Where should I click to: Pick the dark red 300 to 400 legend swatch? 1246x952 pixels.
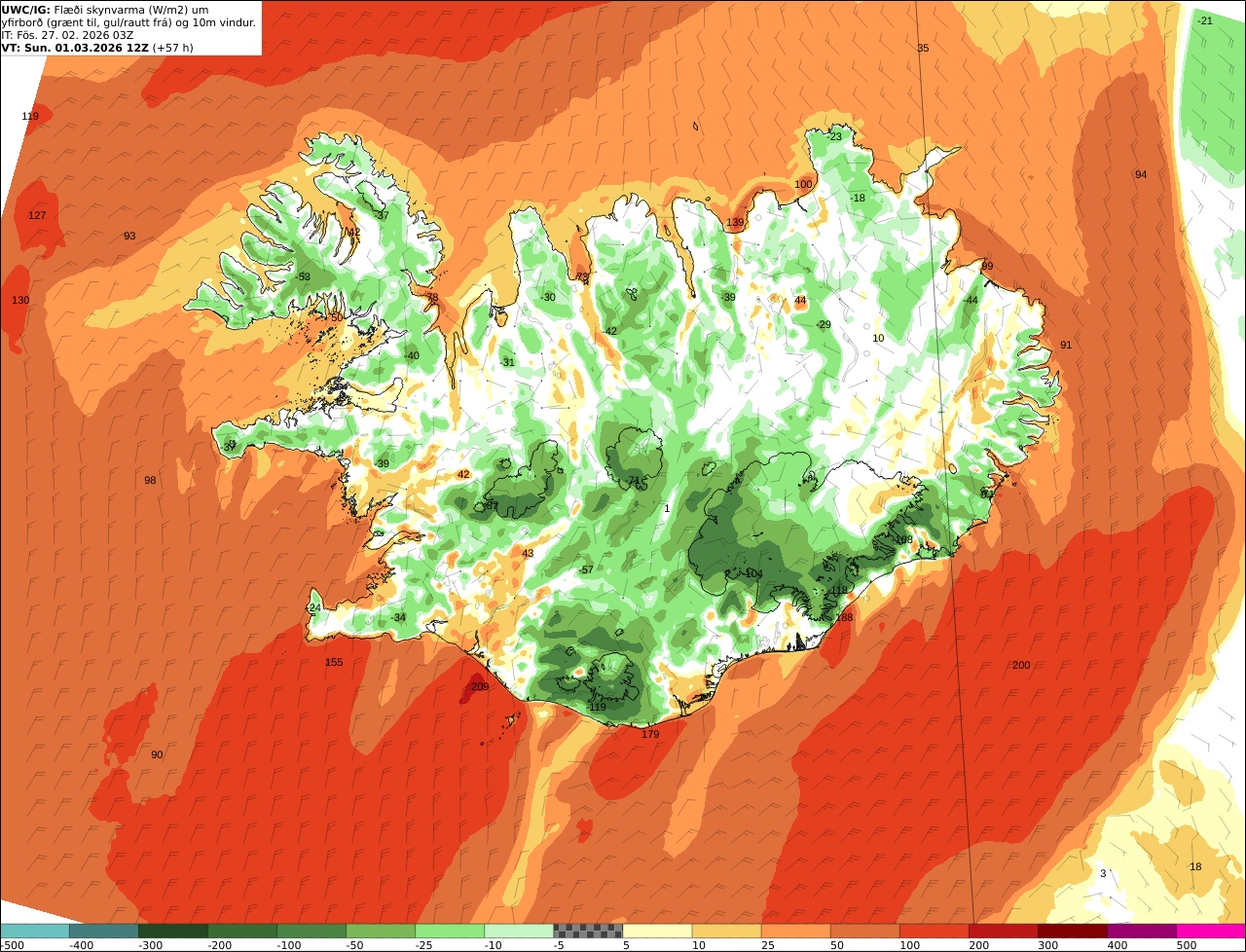click(x=1072, y=931)
